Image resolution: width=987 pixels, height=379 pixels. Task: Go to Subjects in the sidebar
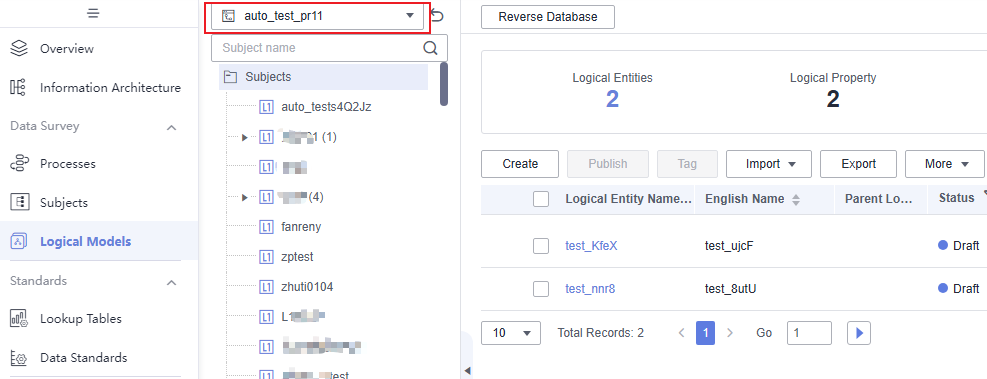pyautogui.click(x=64, y=203)
